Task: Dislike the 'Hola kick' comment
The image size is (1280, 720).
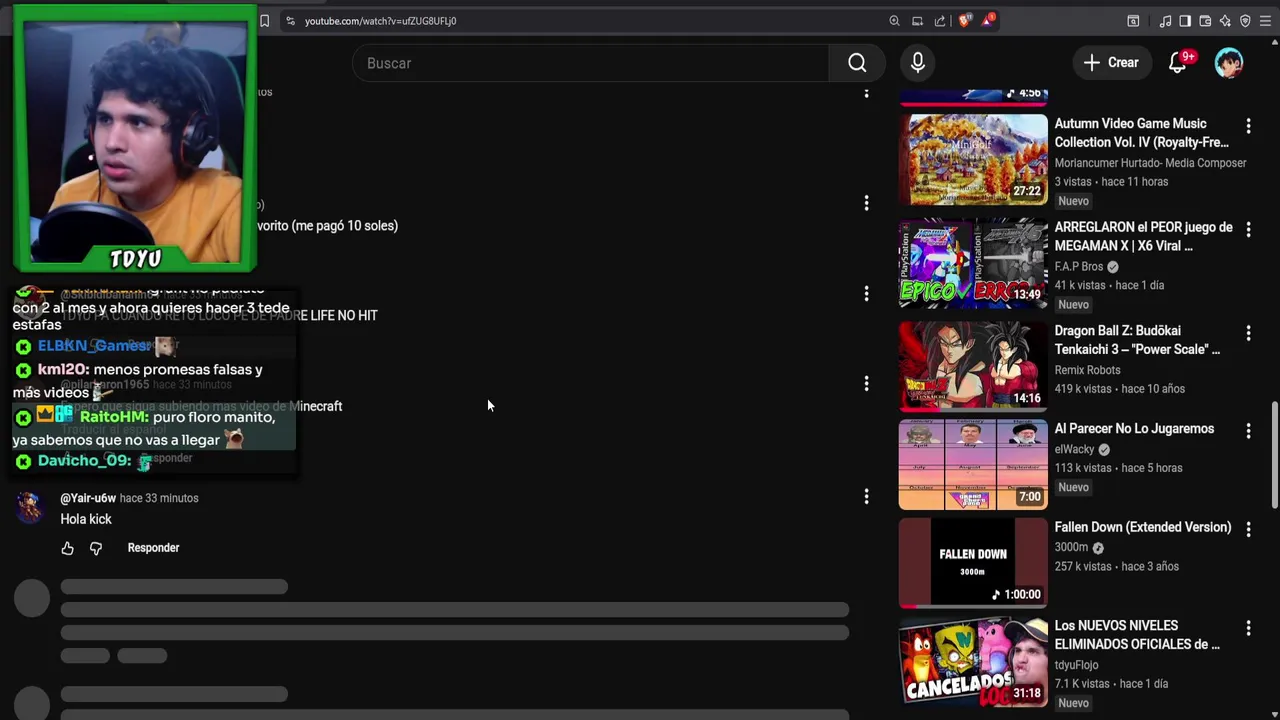Action: click(x=96, y=548)
